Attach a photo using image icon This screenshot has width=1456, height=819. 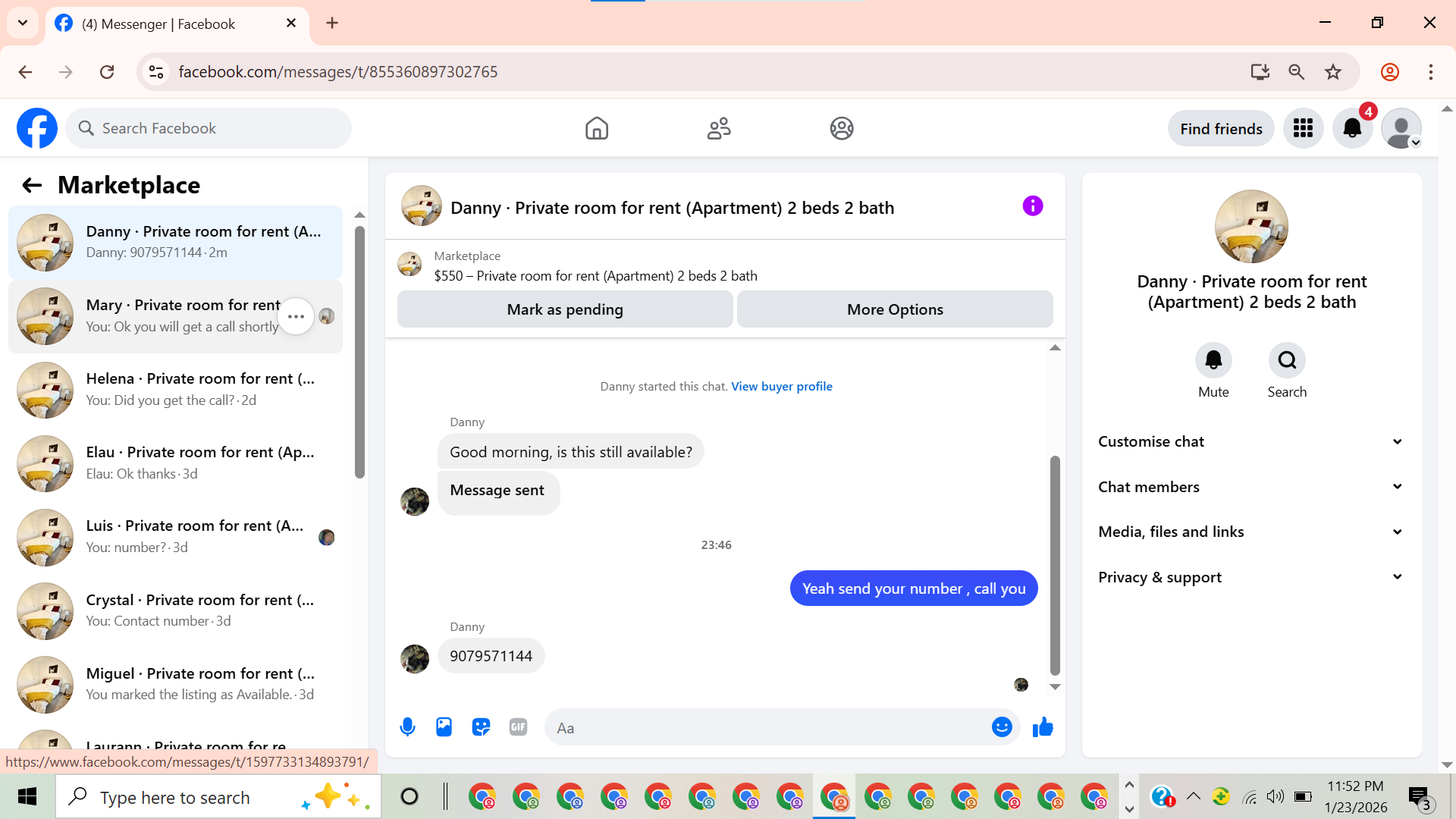tap(444, 727)
